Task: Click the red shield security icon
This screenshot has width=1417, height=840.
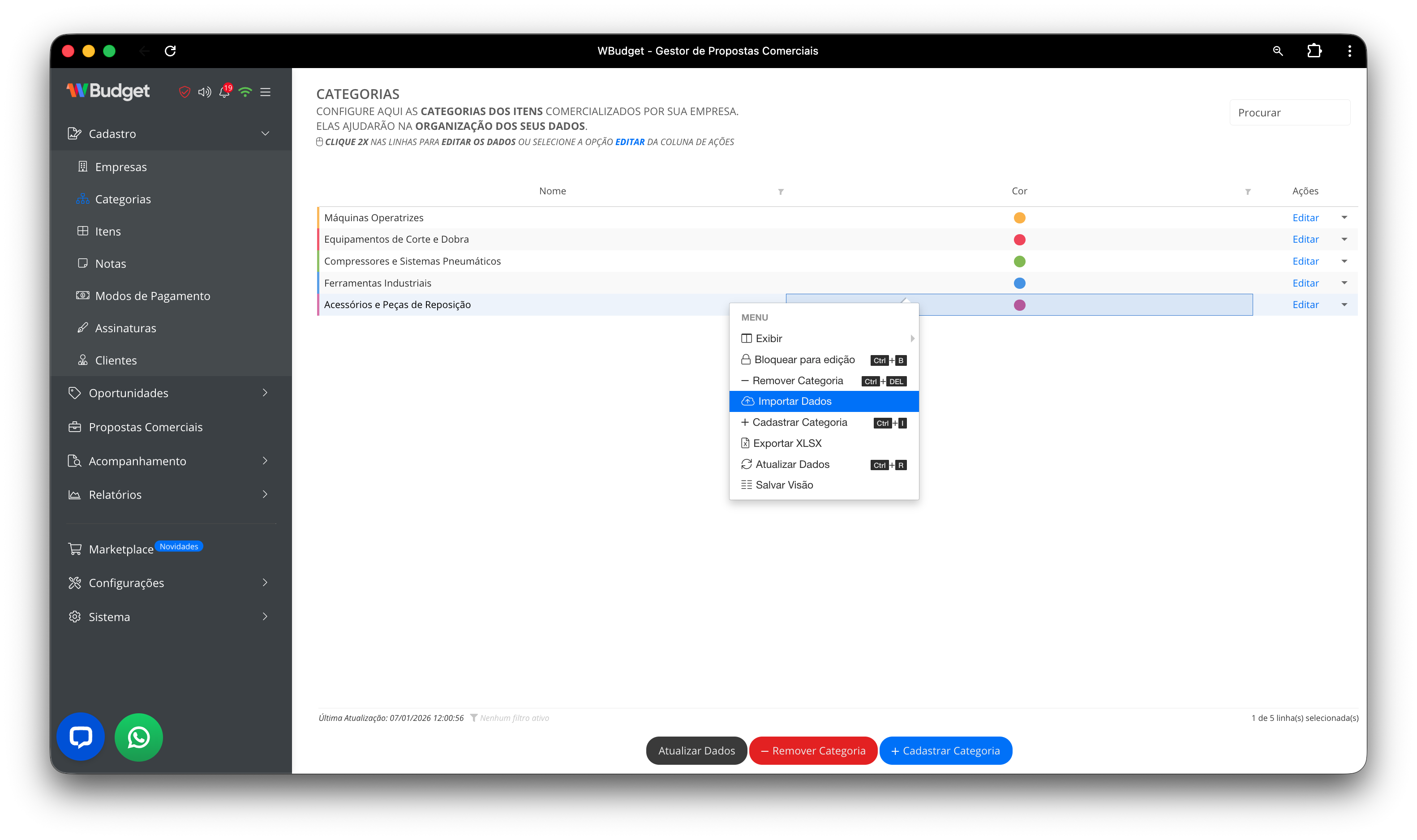Action: (x=185, y=92)
